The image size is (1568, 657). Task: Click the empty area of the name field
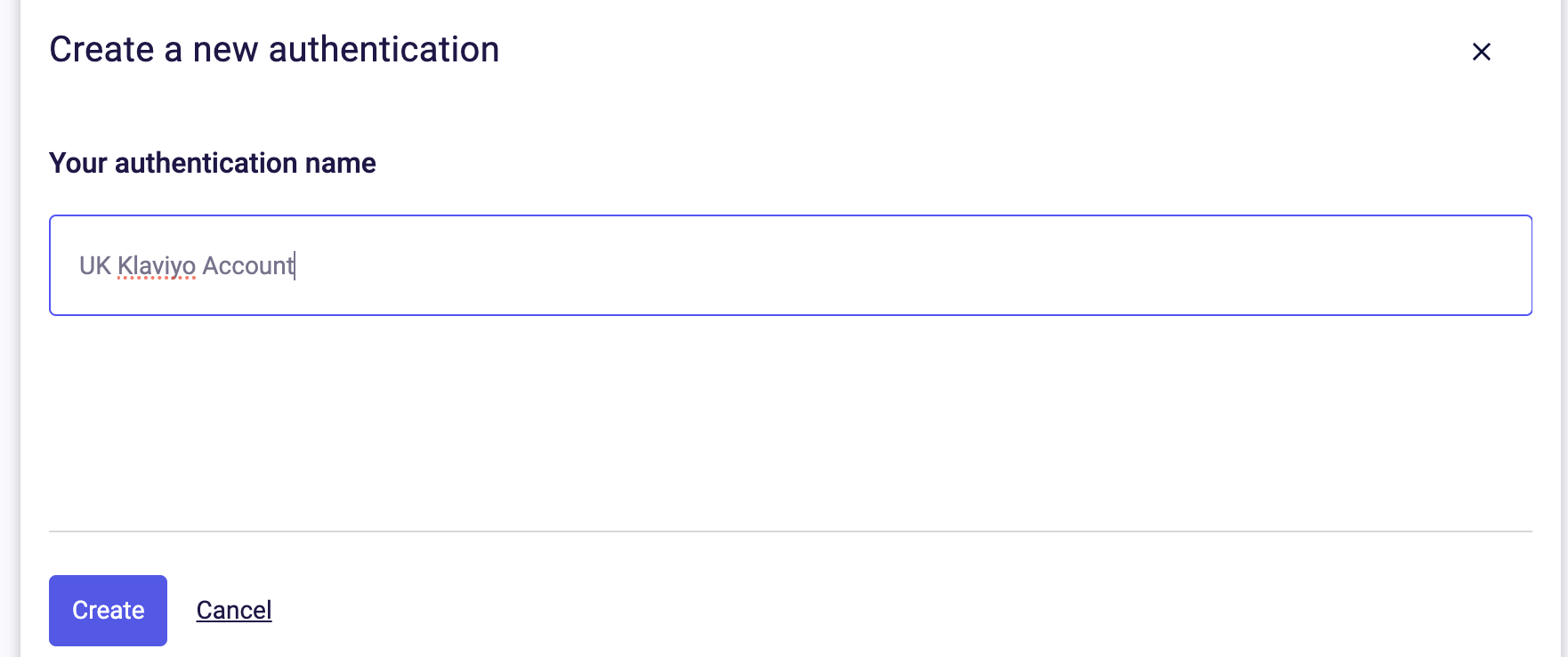click(x=908, y=265)
